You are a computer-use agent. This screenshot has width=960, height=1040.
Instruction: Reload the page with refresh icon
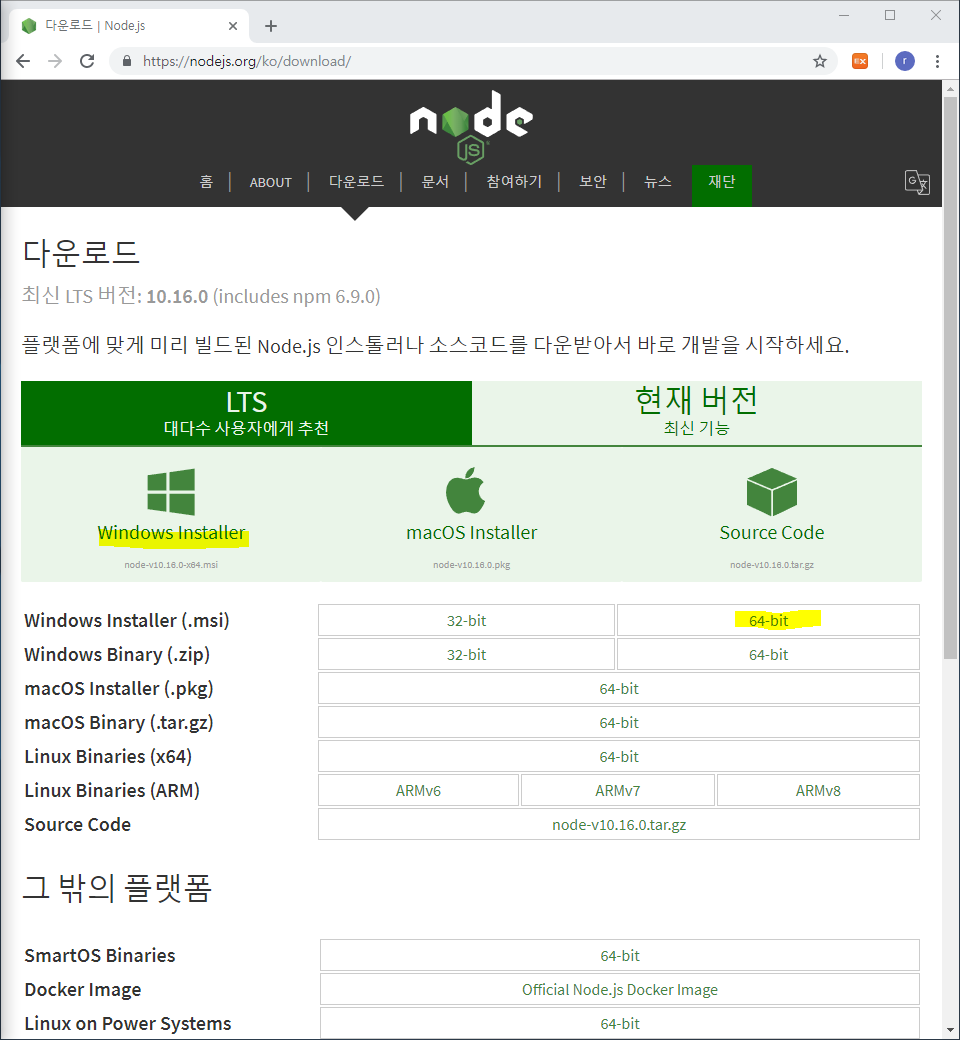pos(87,61)
